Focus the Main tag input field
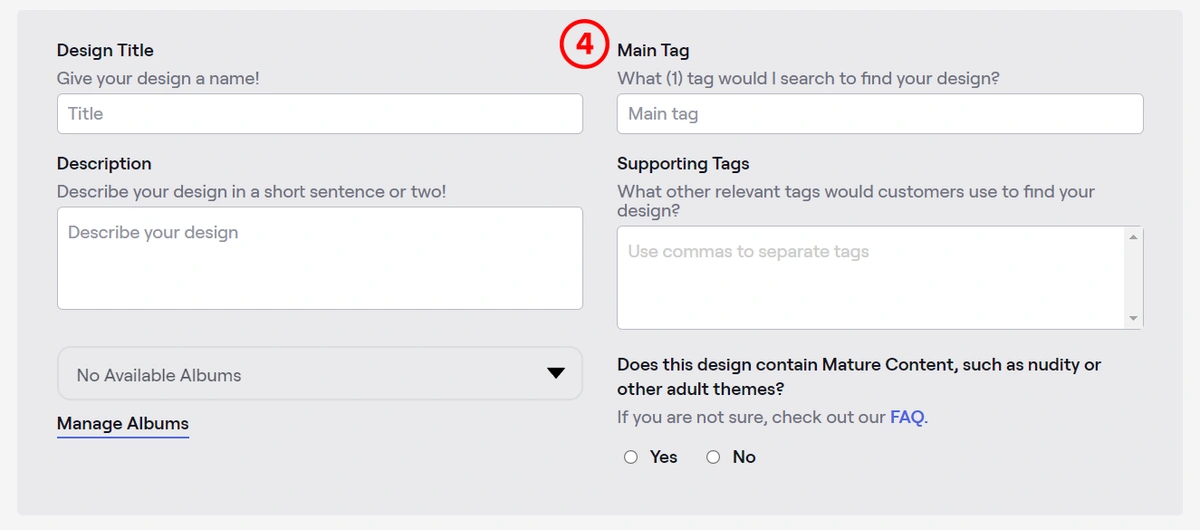This screenshot has height=530, width=1200. click(x=880, y=114)
